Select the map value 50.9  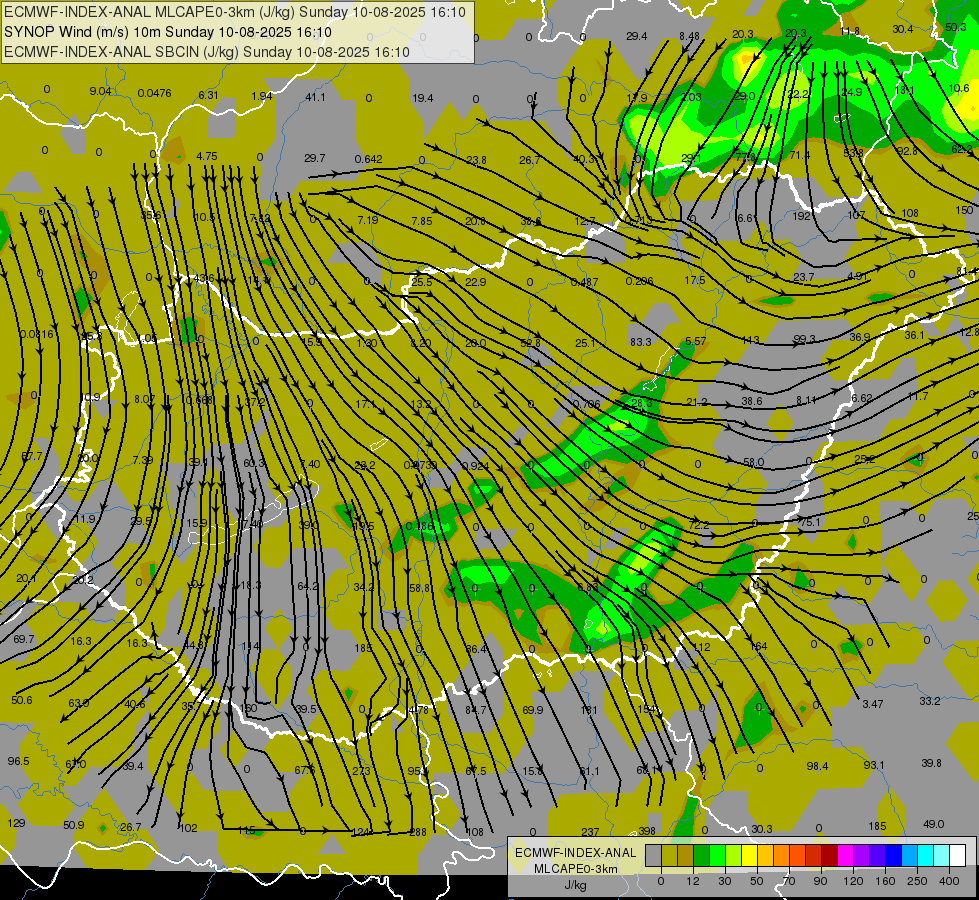(73, 824)
